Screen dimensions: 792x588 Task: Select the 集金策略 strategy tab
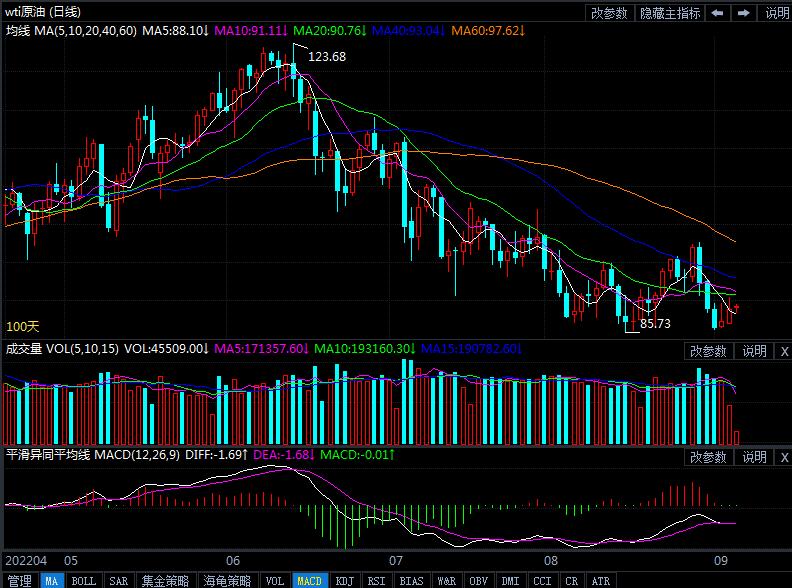pos(164,580)
